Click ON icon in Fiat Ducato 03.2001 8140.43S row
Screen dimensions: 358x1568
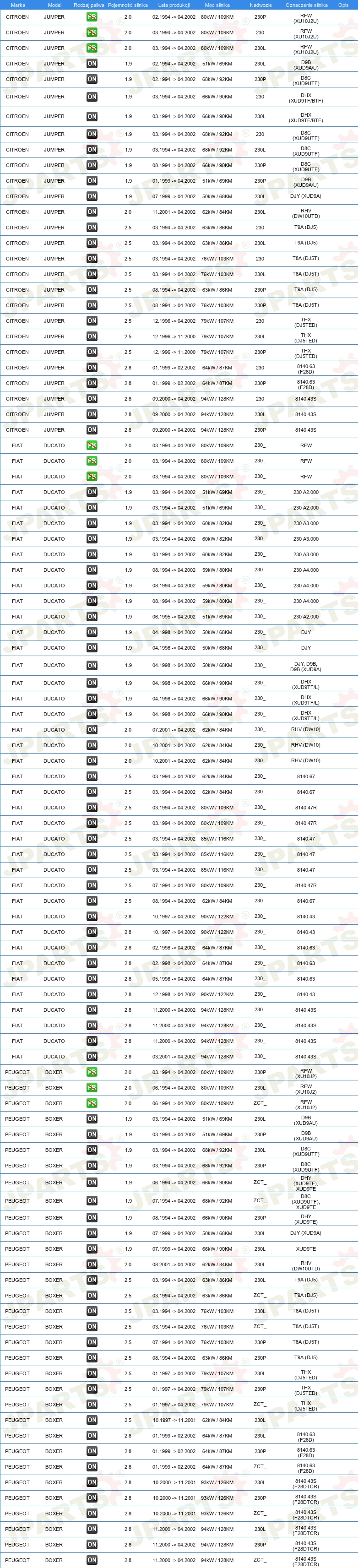coord(92,1057)
